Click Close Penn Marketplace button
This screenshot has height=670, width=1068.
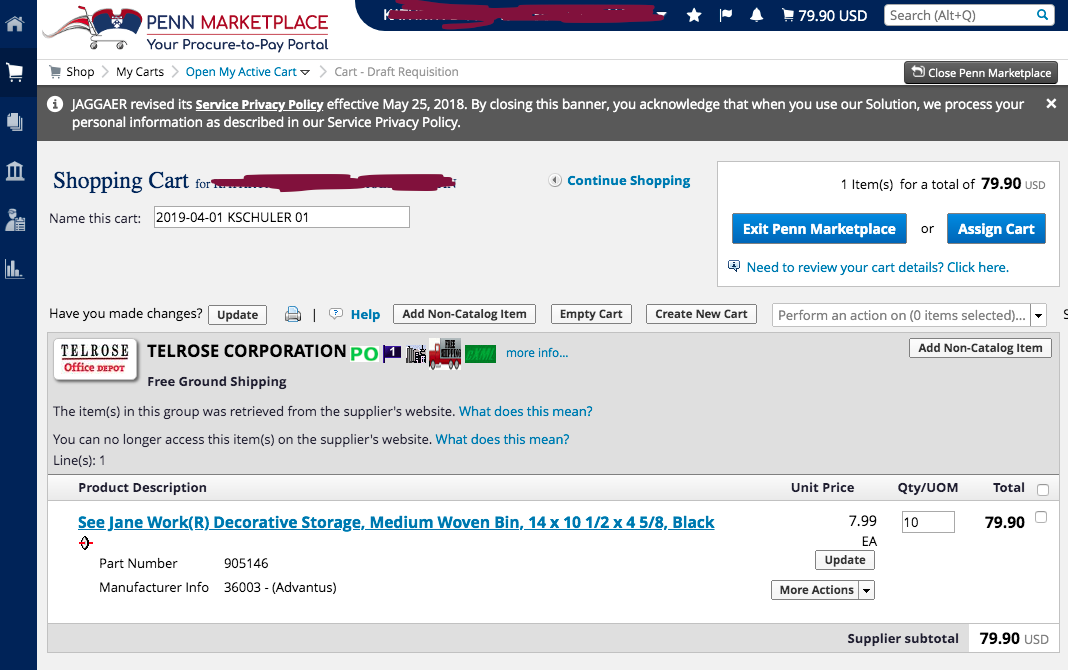point(981,73)
